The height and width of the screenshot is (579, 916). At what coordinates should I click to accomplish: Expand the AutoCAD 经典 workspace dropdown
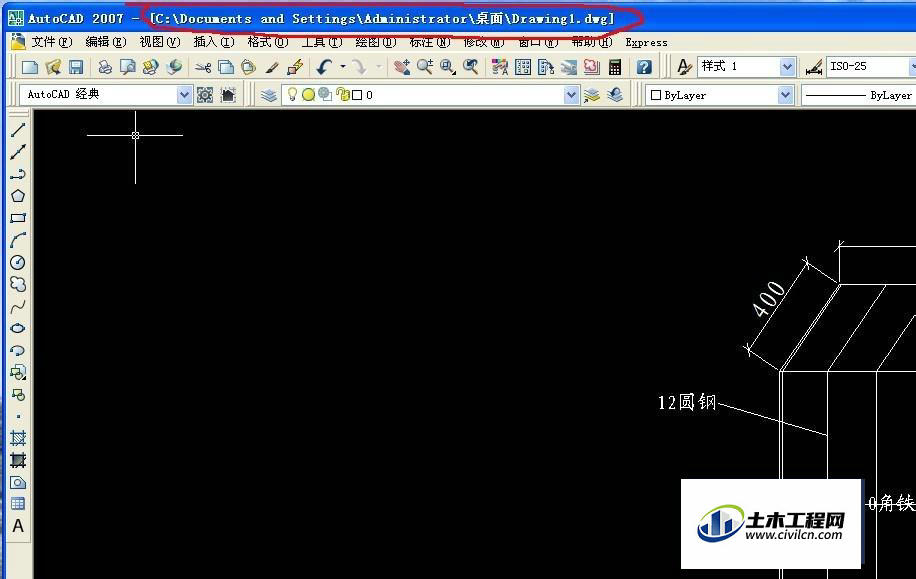(x=183, y=95)
